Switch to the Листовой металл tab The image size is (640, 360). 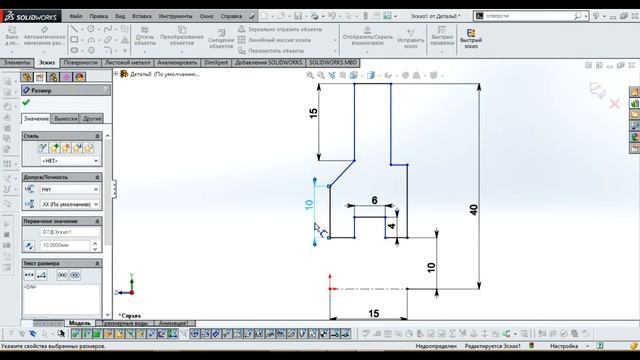(127, 63)
